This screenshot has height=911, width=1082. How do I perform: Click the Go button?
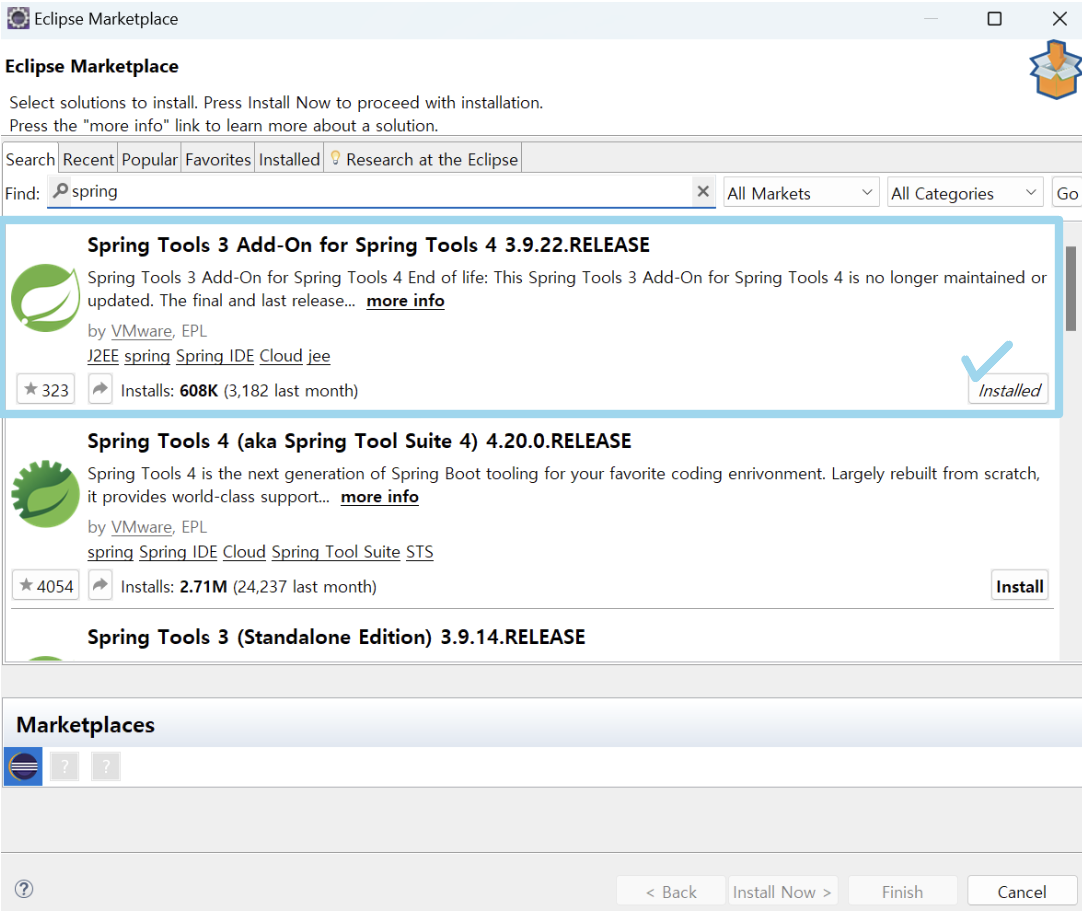pyautogui.click(x=1067, y=193)
